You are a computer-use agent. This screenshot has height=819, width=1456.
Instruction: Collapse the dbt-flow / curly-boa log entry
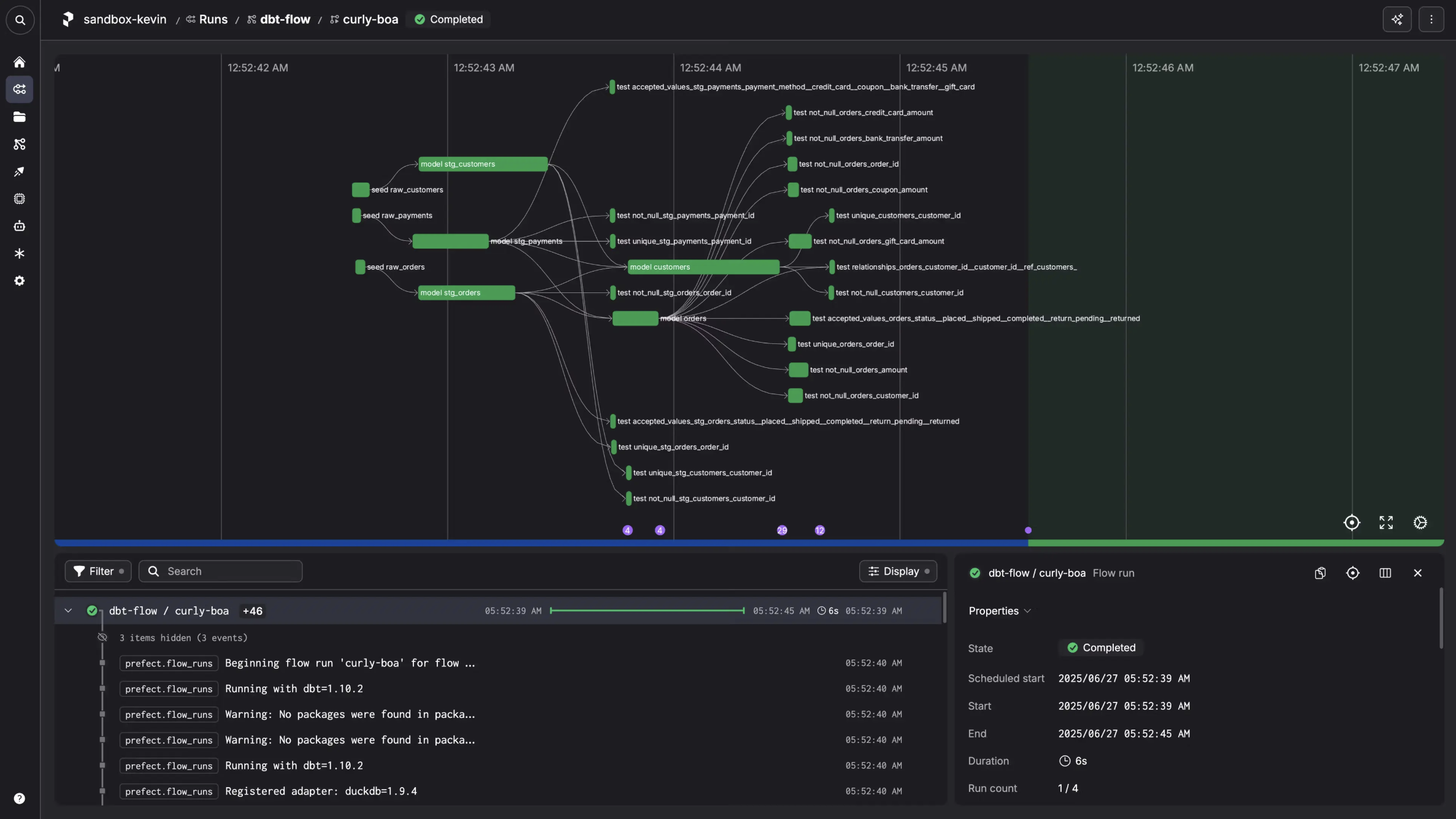click(x=67, y=611)
